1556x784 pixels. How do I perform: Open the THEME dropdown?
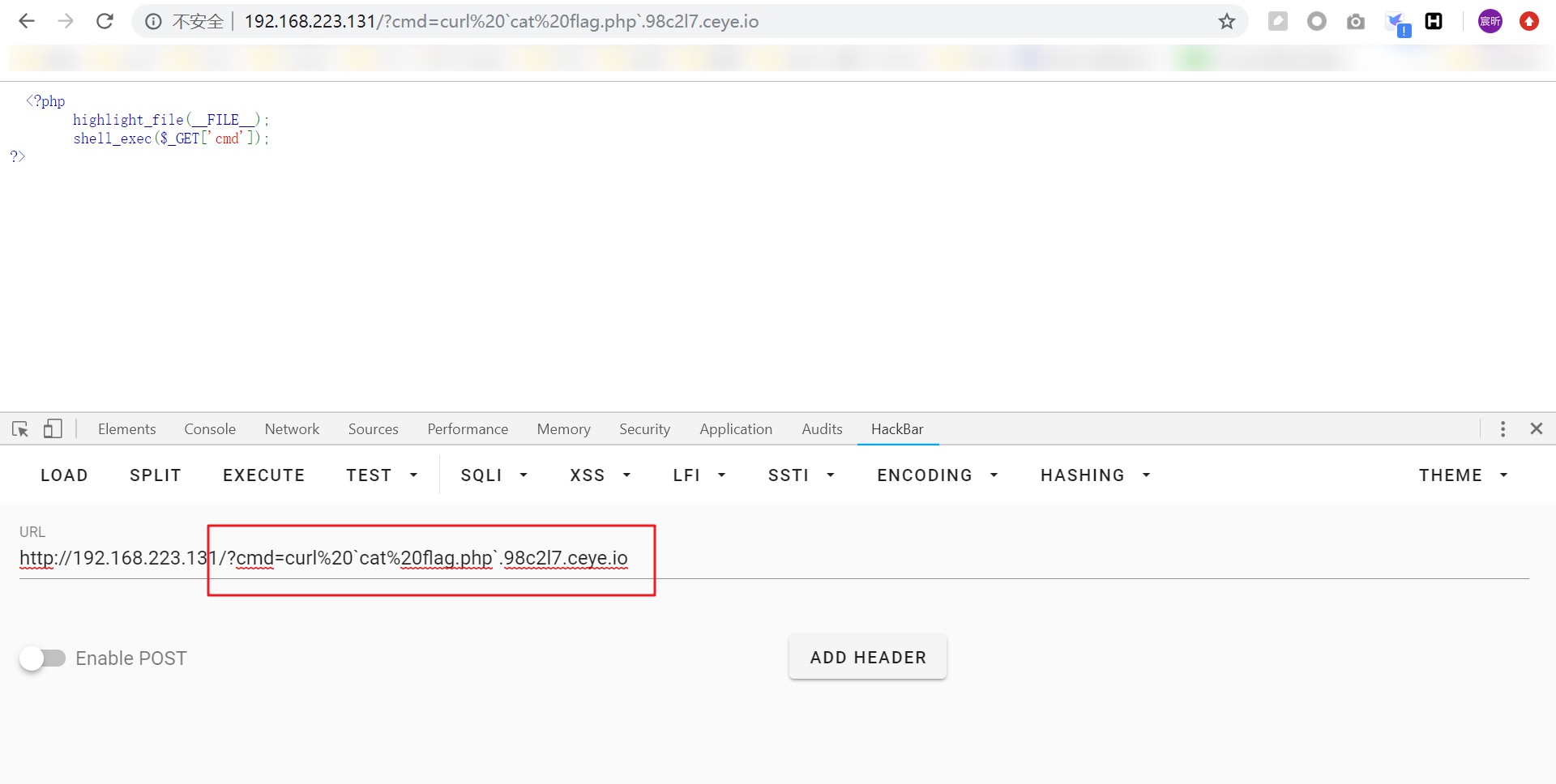1464,475
